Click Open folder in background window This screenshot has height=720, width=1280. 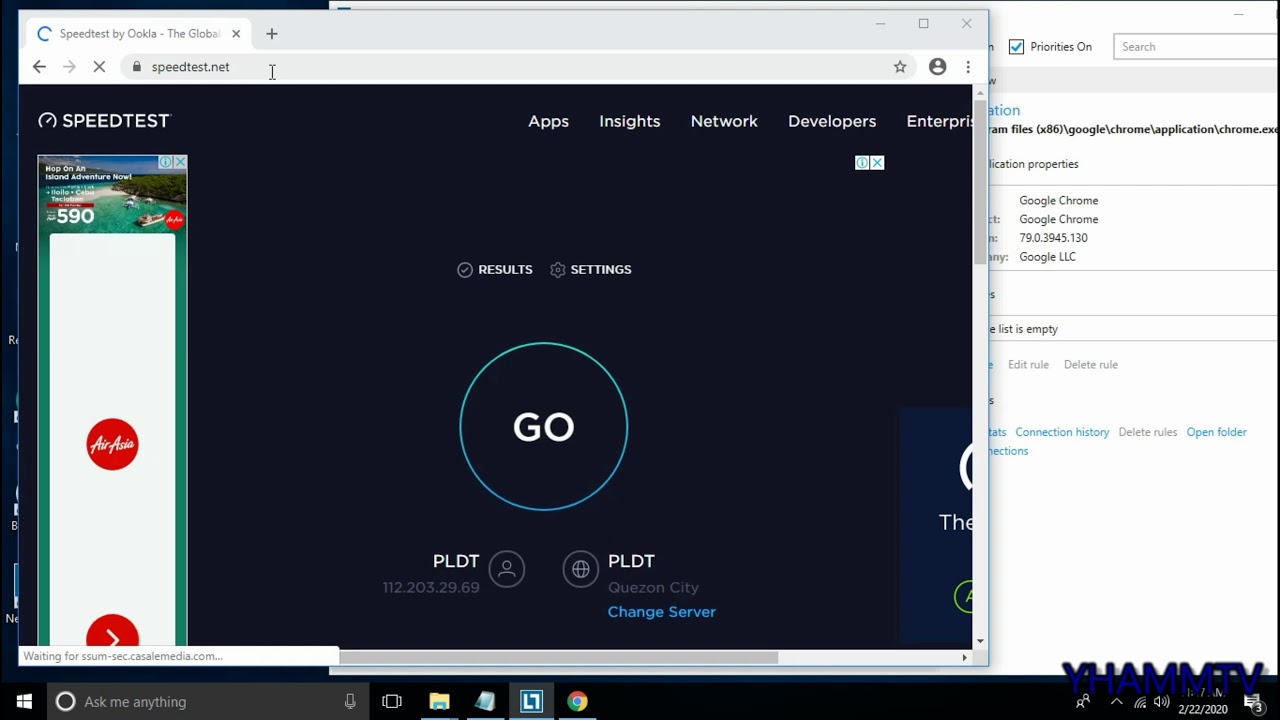click(x=1216, y=432)
